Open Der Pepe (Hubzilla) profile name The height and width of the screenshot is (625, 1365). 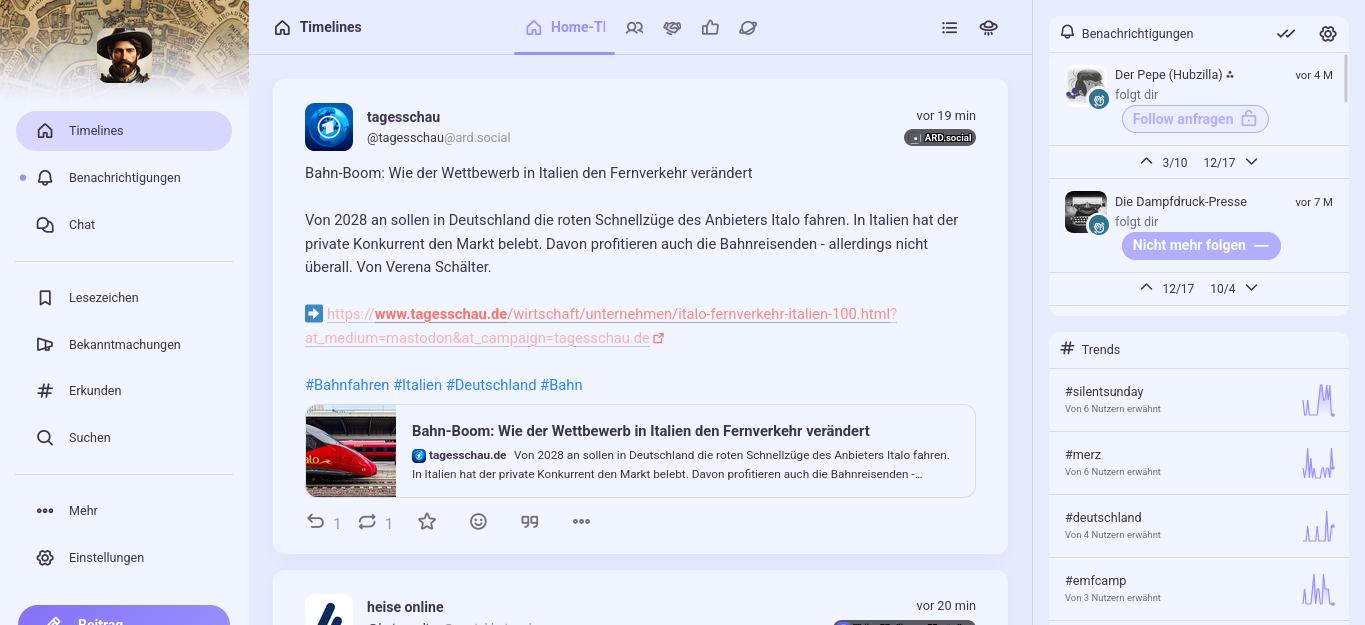(1169, 75)
